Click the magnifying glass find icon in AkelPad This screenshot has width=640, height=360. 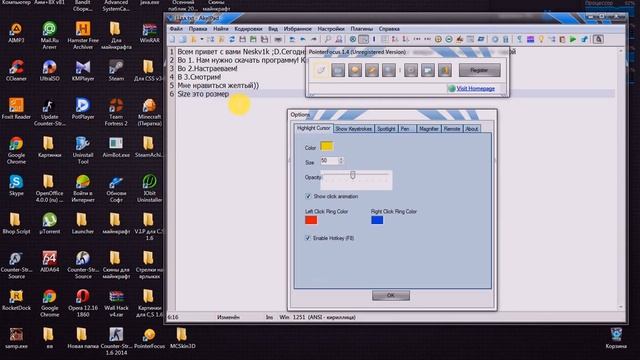328,39
